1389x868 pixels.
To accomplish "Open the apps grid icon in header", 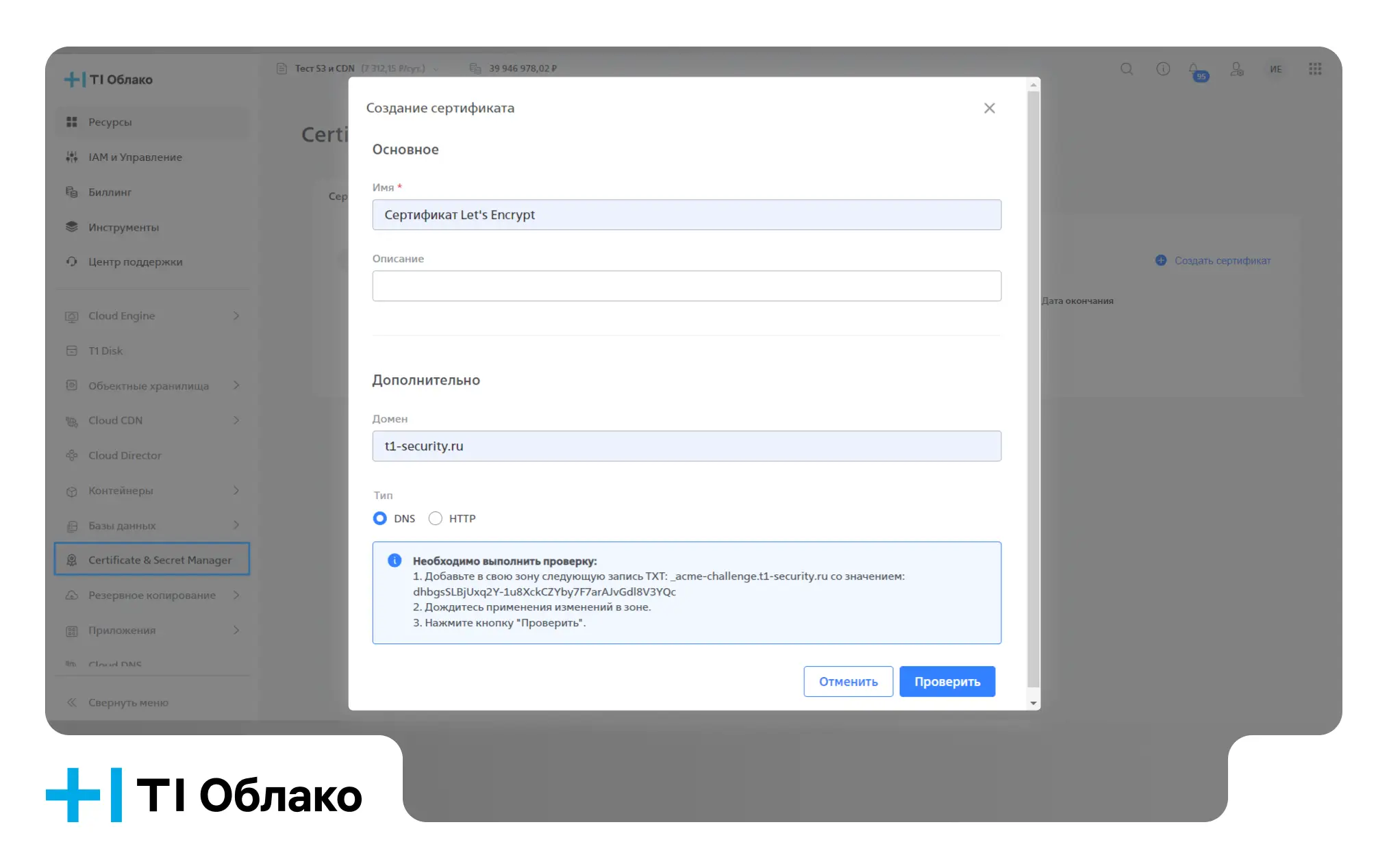I will (1315, 69).
